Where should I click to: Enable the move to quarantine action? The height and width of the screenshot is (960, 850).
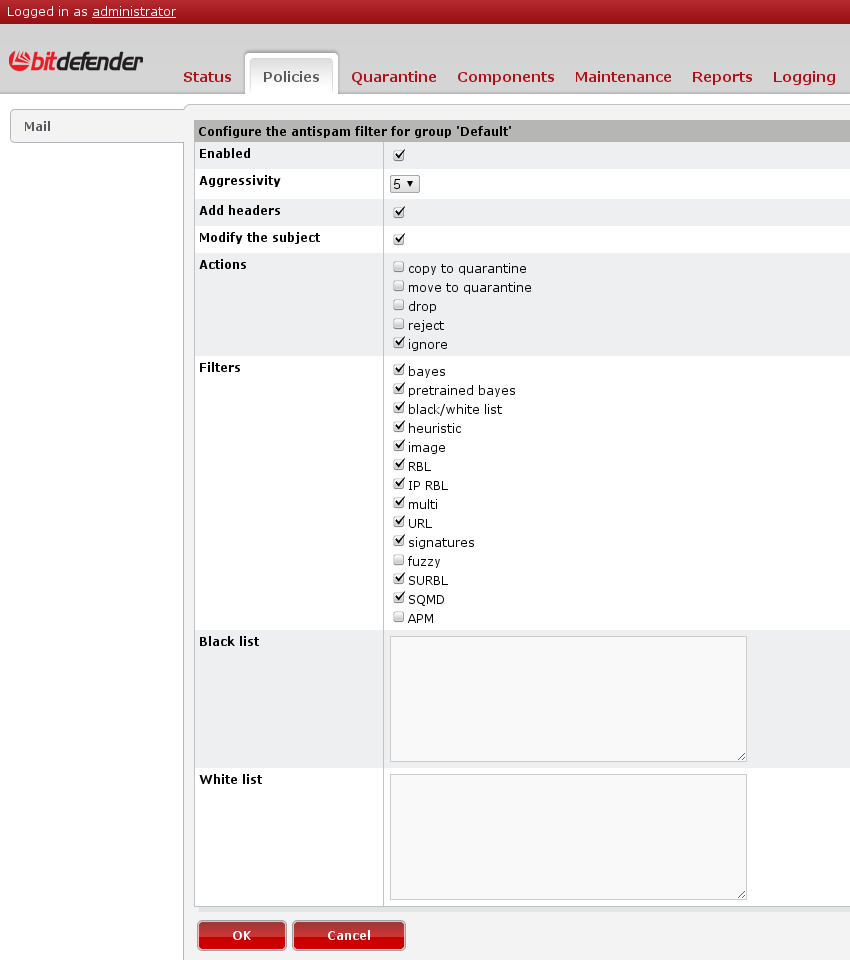coord(399,287)
